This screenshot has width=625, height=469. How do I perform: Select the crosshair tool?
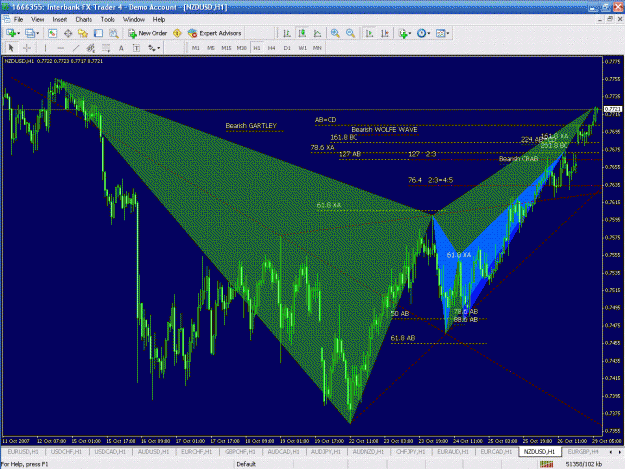click(27, 48)
